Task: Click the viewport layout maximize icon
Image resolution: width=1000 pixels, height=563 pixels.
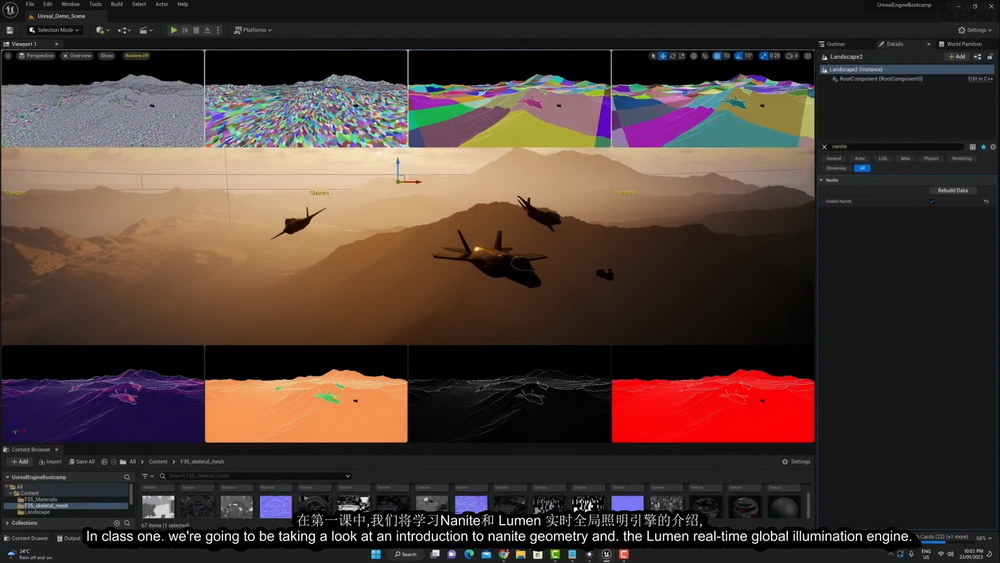Action: [x=807, y=56]
